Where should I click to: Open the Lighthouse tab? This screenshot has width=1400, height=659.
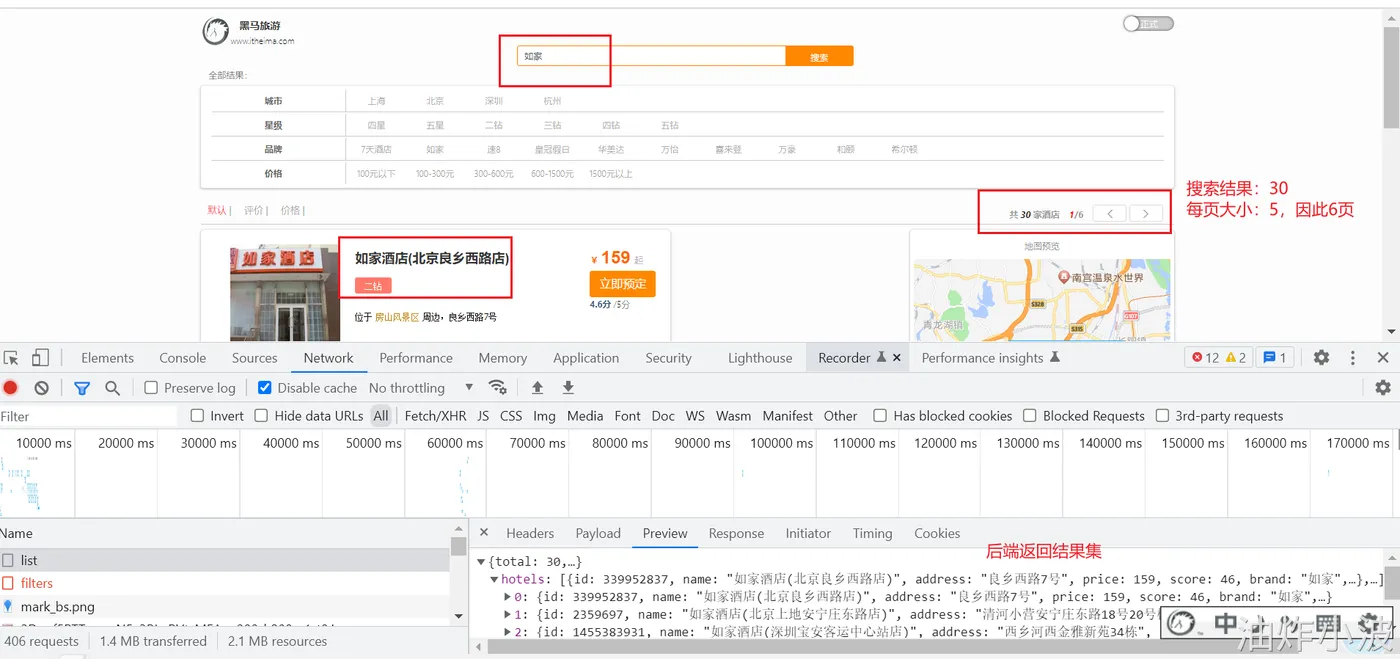[x=760, y=358]
